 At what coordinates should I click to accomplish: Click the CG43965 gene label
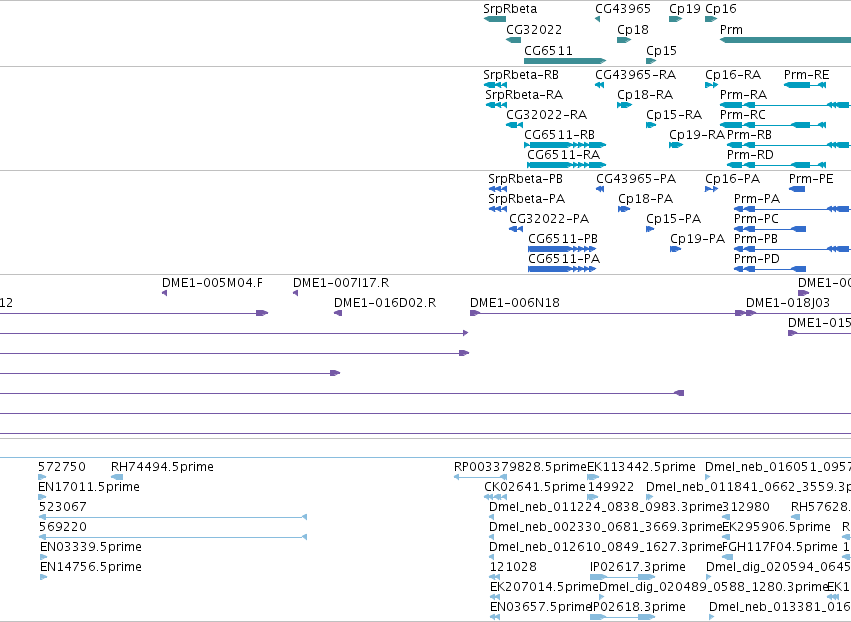tap(623, 9)
